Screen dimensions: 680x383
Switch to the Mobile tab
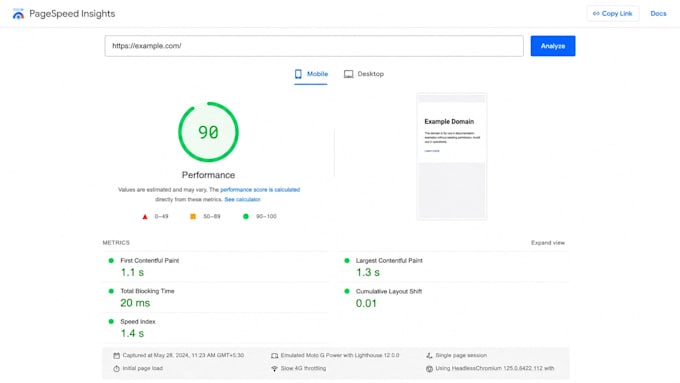point(311,74)
